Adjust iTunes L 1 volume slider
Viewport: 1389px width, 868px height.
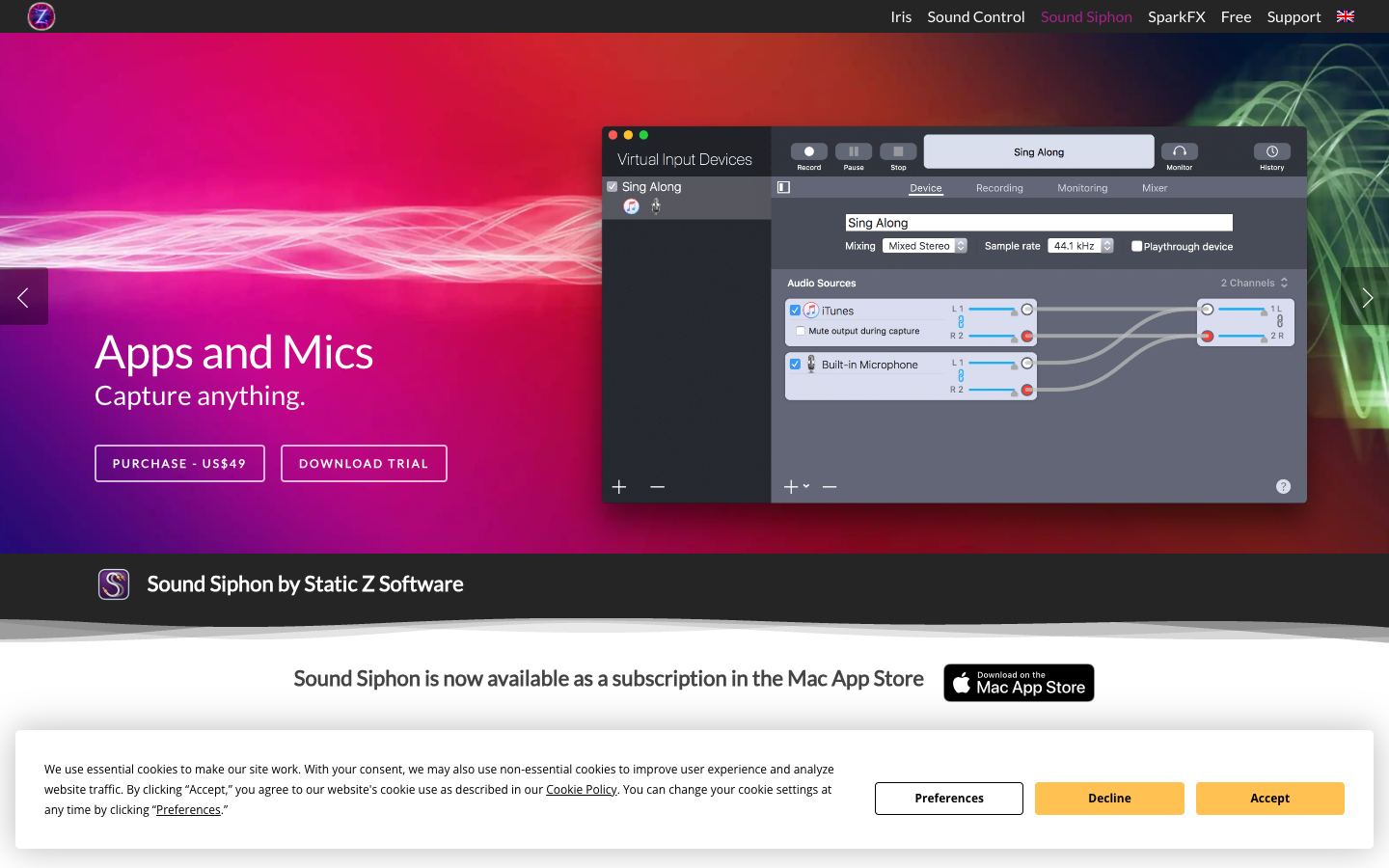(992, 310)
